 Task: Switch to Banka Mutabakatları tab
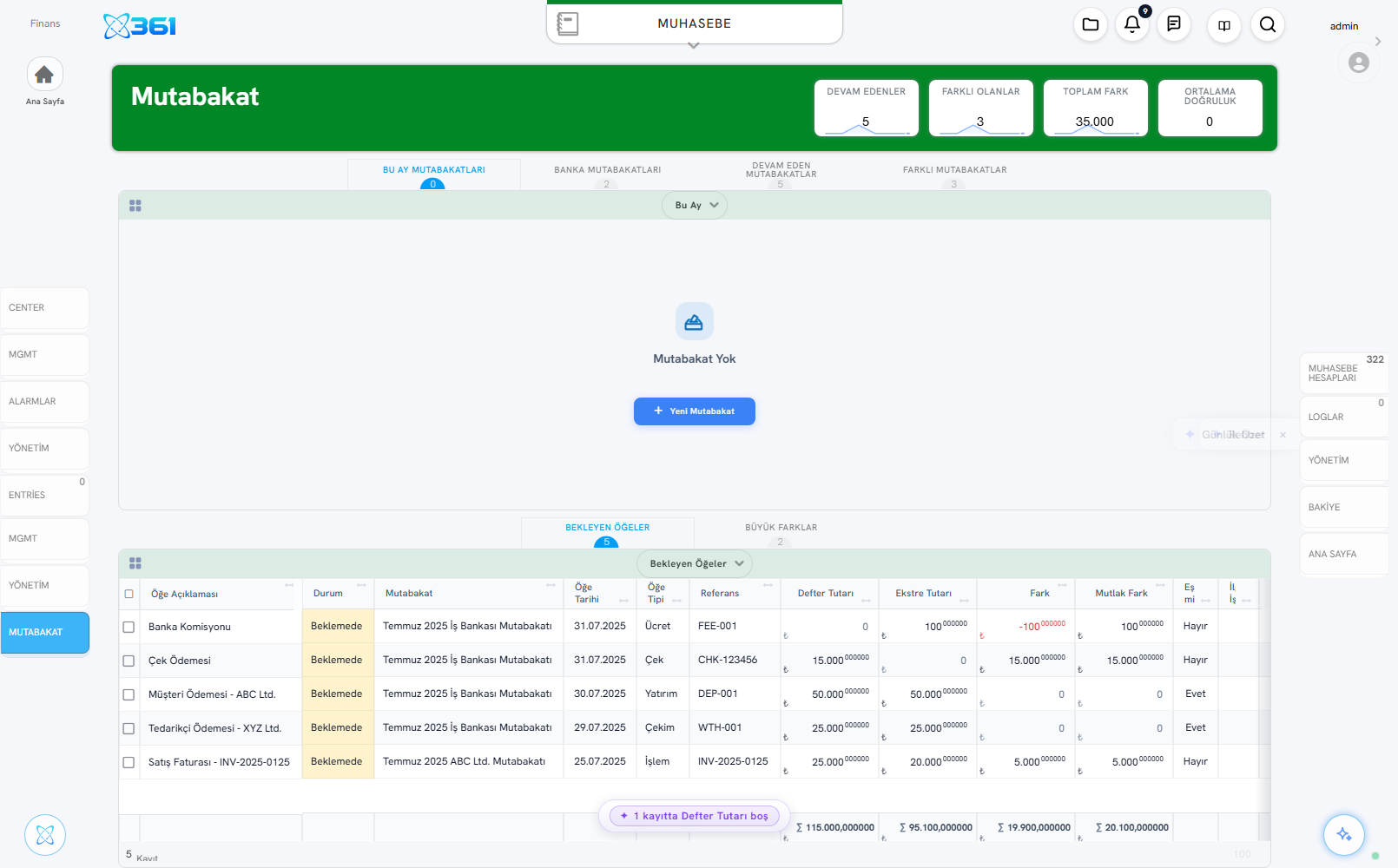(x=608, y=174)
